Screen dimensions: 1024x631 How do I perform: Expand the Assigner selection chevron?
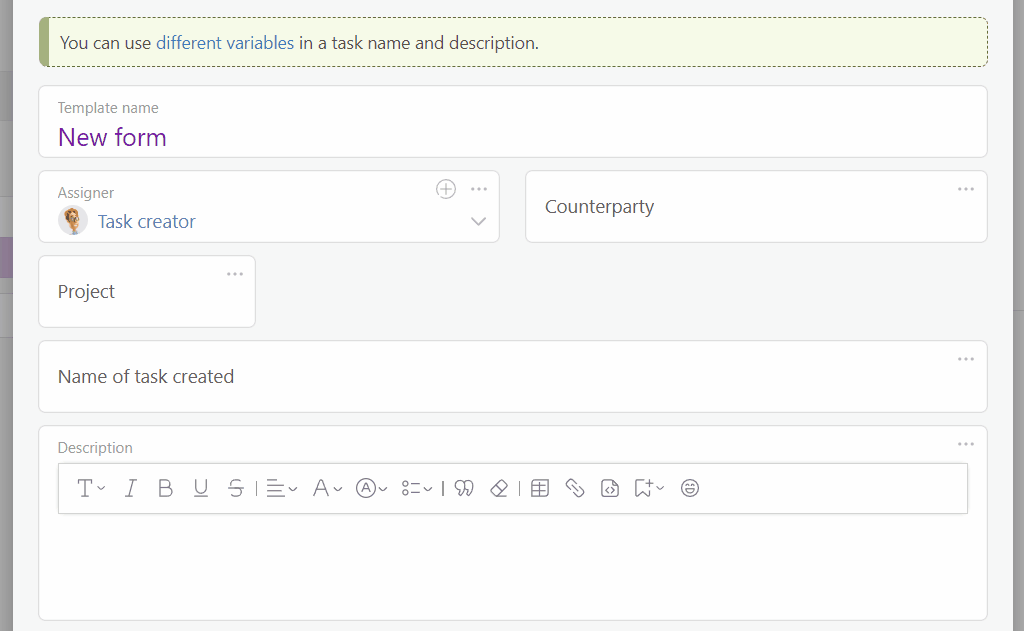click(478, 221)
